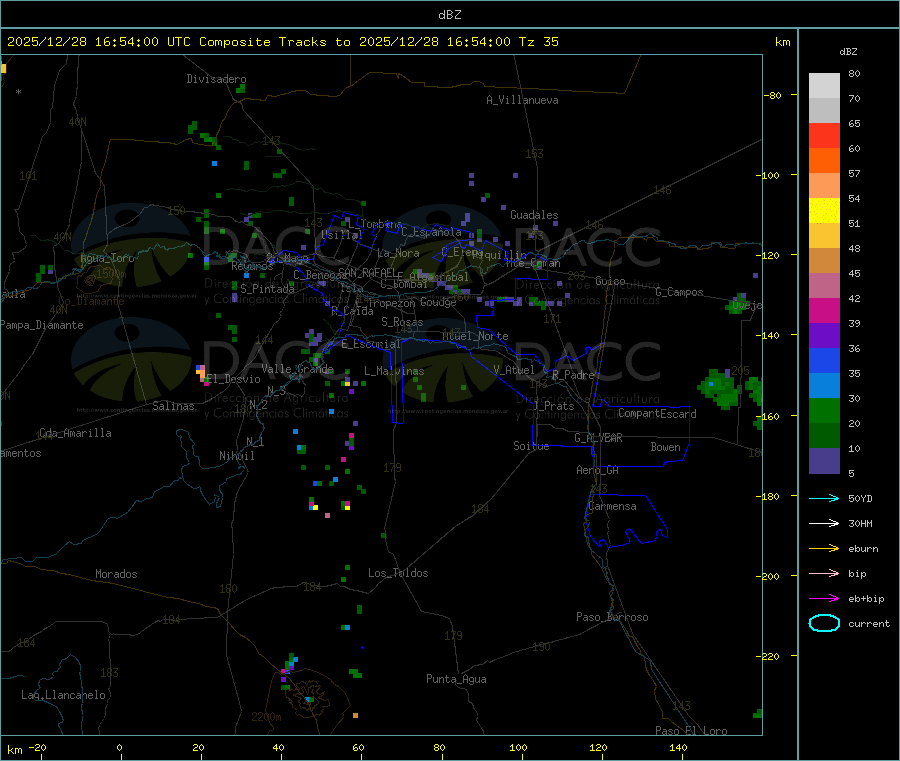Select the orange eburn arrow icon

coord(824,548)
